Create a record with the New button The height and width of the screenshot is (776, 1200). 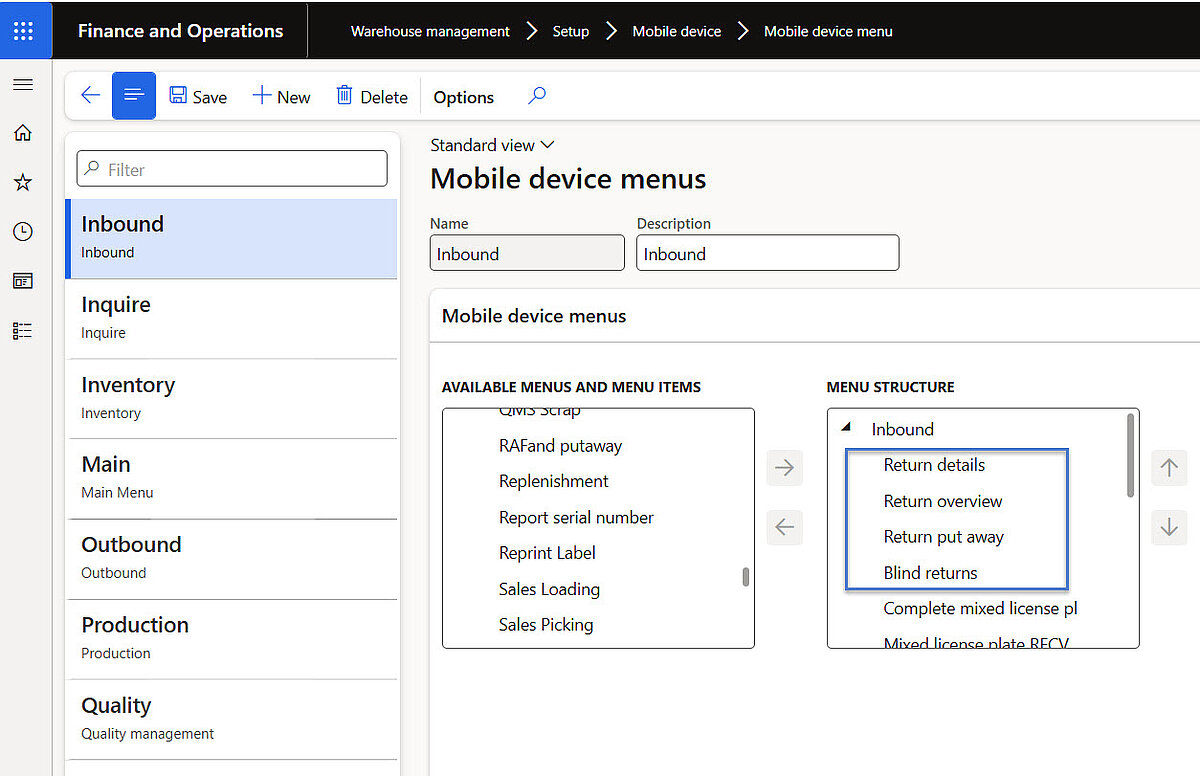tap(281, 96)
